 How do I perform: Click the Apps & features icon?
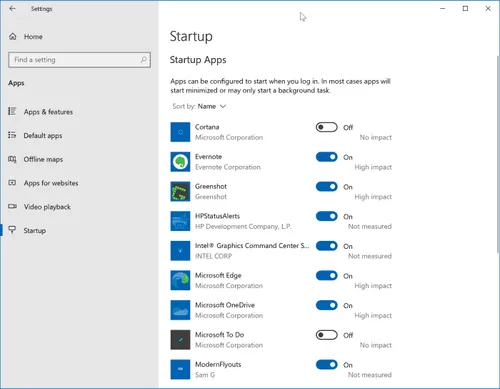pos(12,111)
